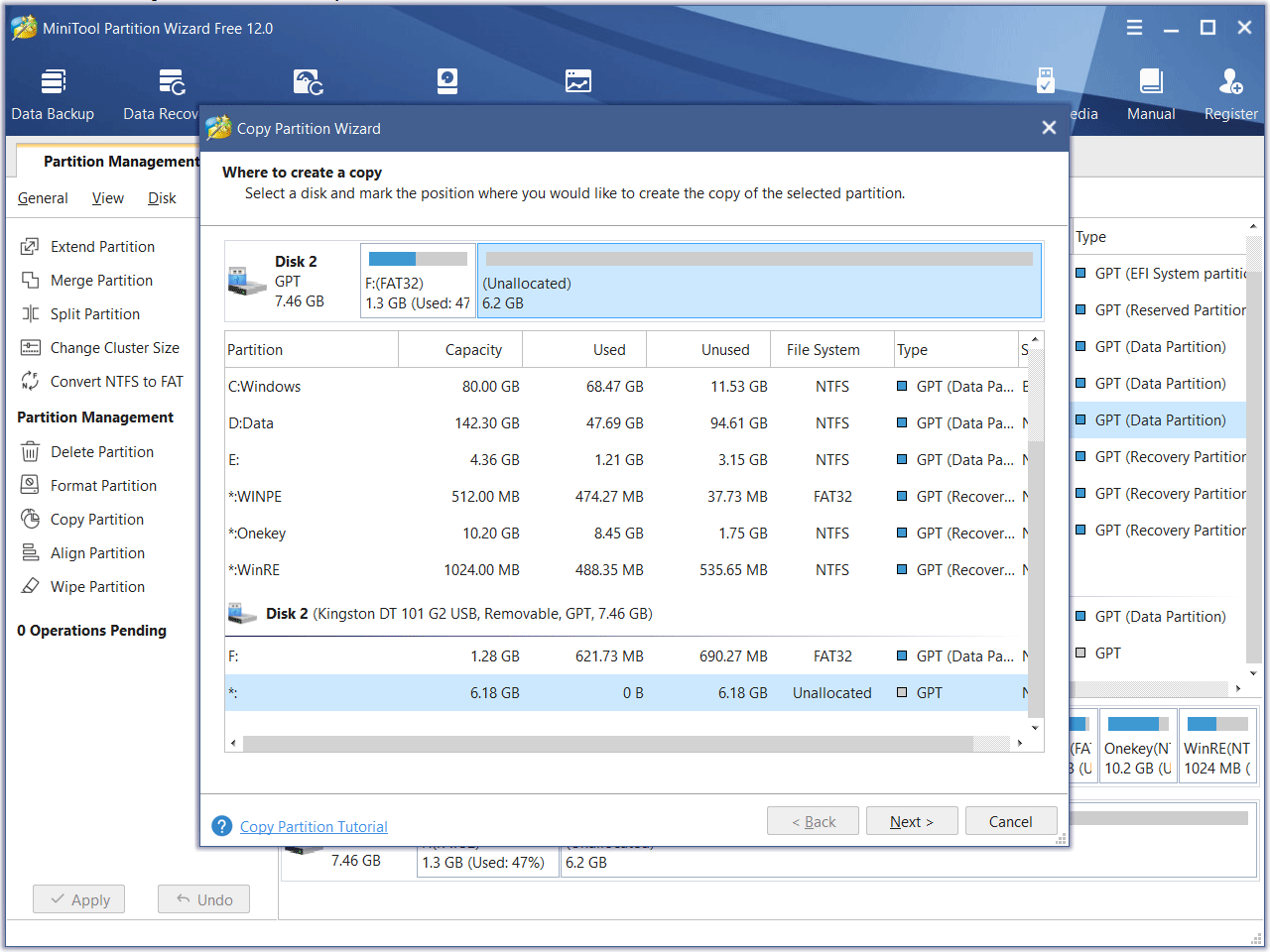Screen dimensions: 1270x952
Task: Click the Disk 2 Kingston drive icon in list
Action: 242,614
